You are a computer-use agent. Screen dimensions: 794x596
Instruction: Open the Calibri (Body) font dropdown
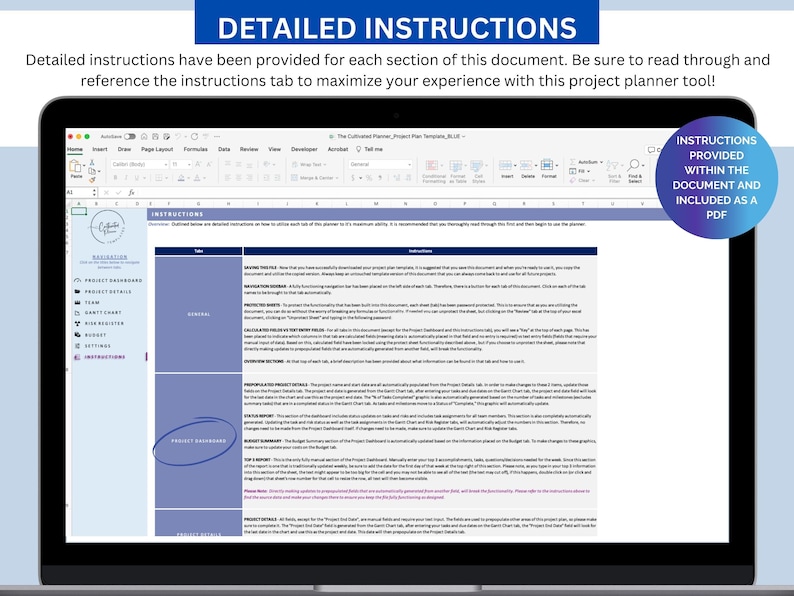click(139, 165)
